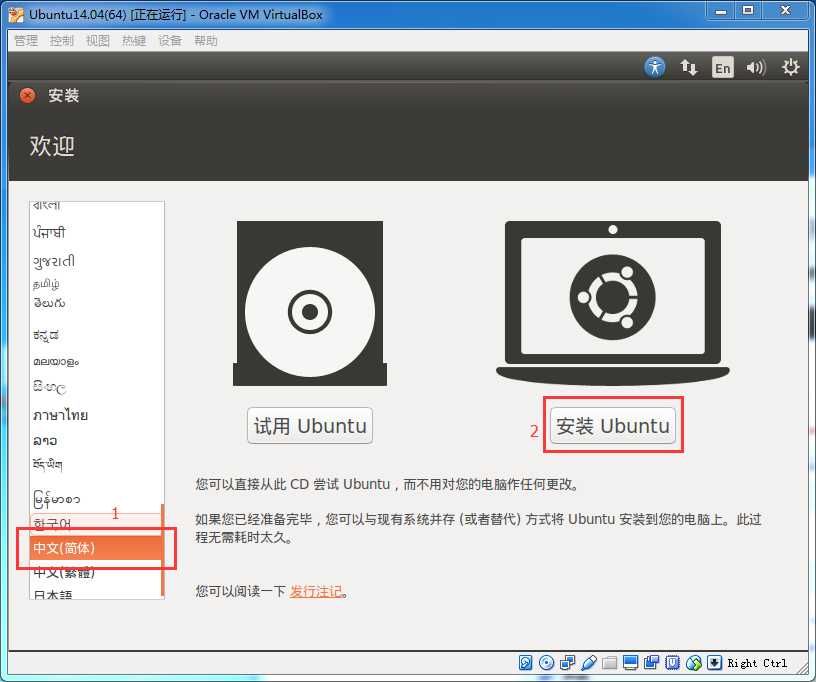Select 한국어 in language list
Viewport: 816px width, 682px height.
click(x=95, y=524)
